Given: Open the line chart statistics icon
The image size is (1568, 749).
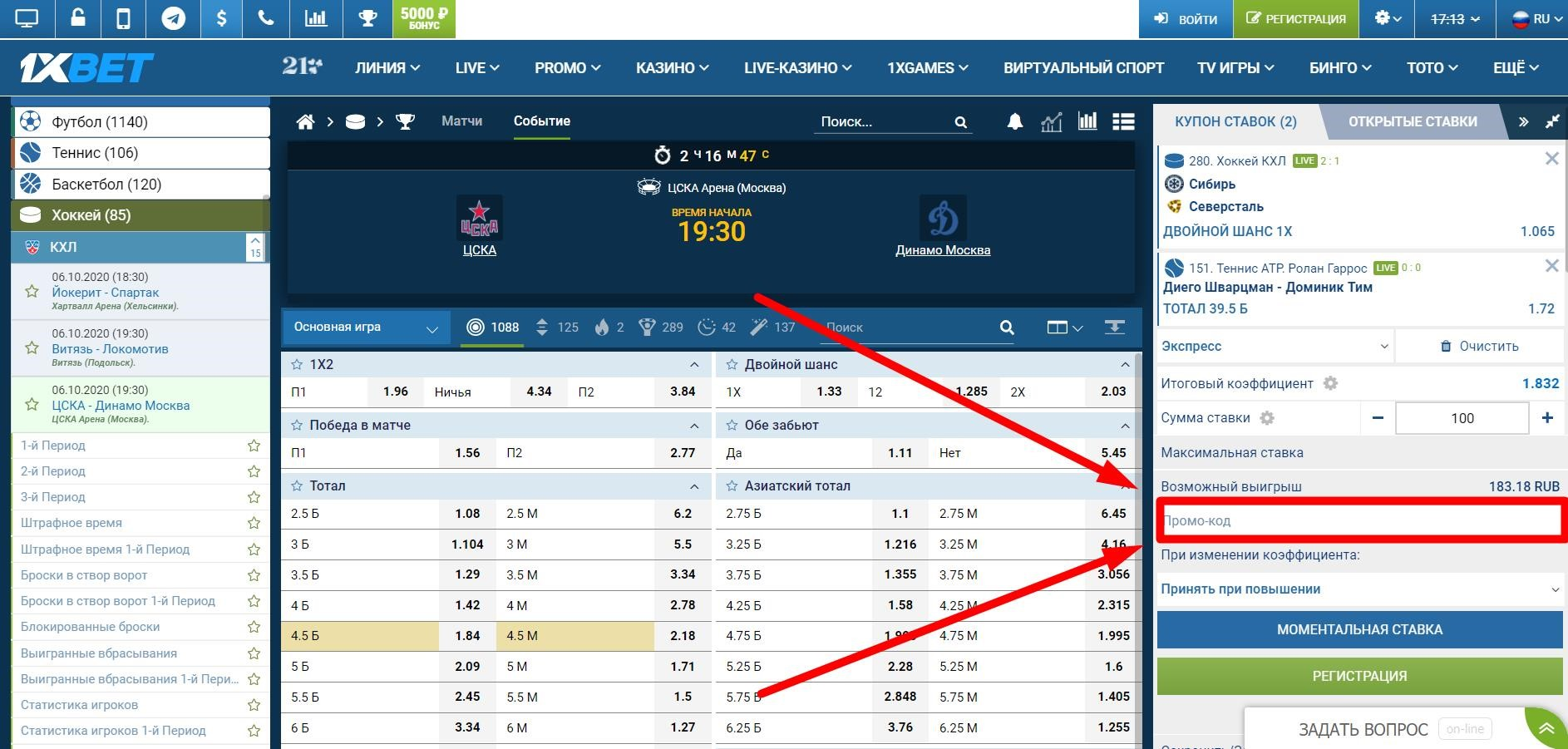Looking at the screenshot, I should point(1052,122).
